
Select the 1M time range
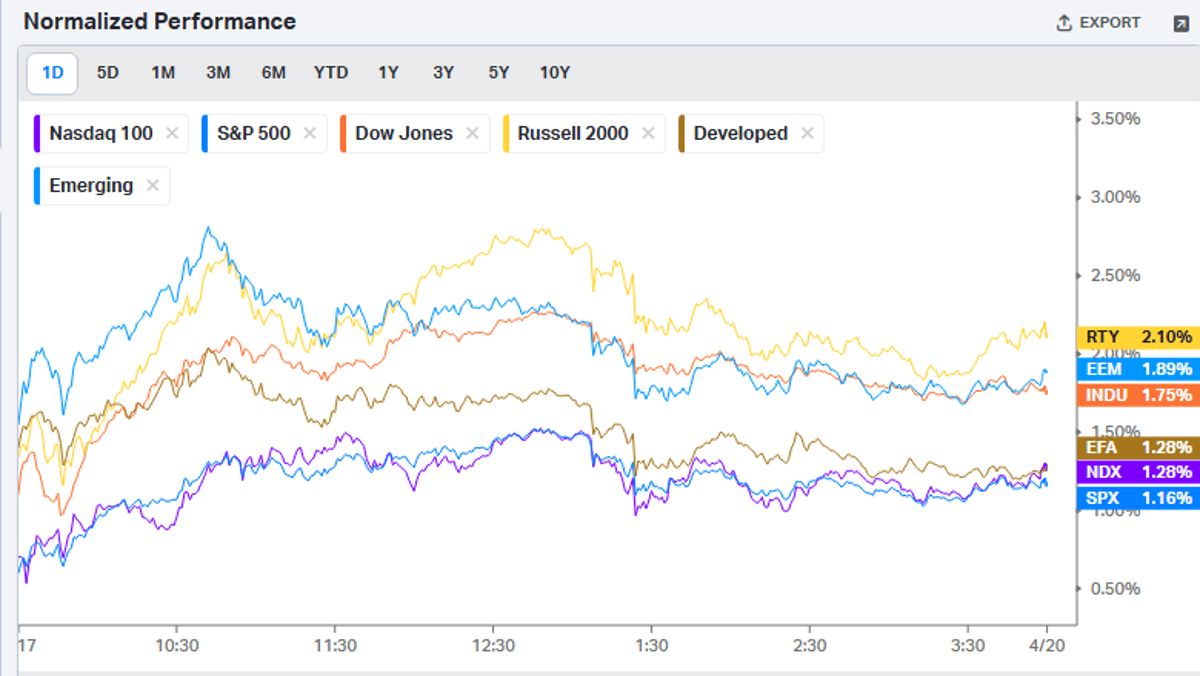[x=162, y=72]
